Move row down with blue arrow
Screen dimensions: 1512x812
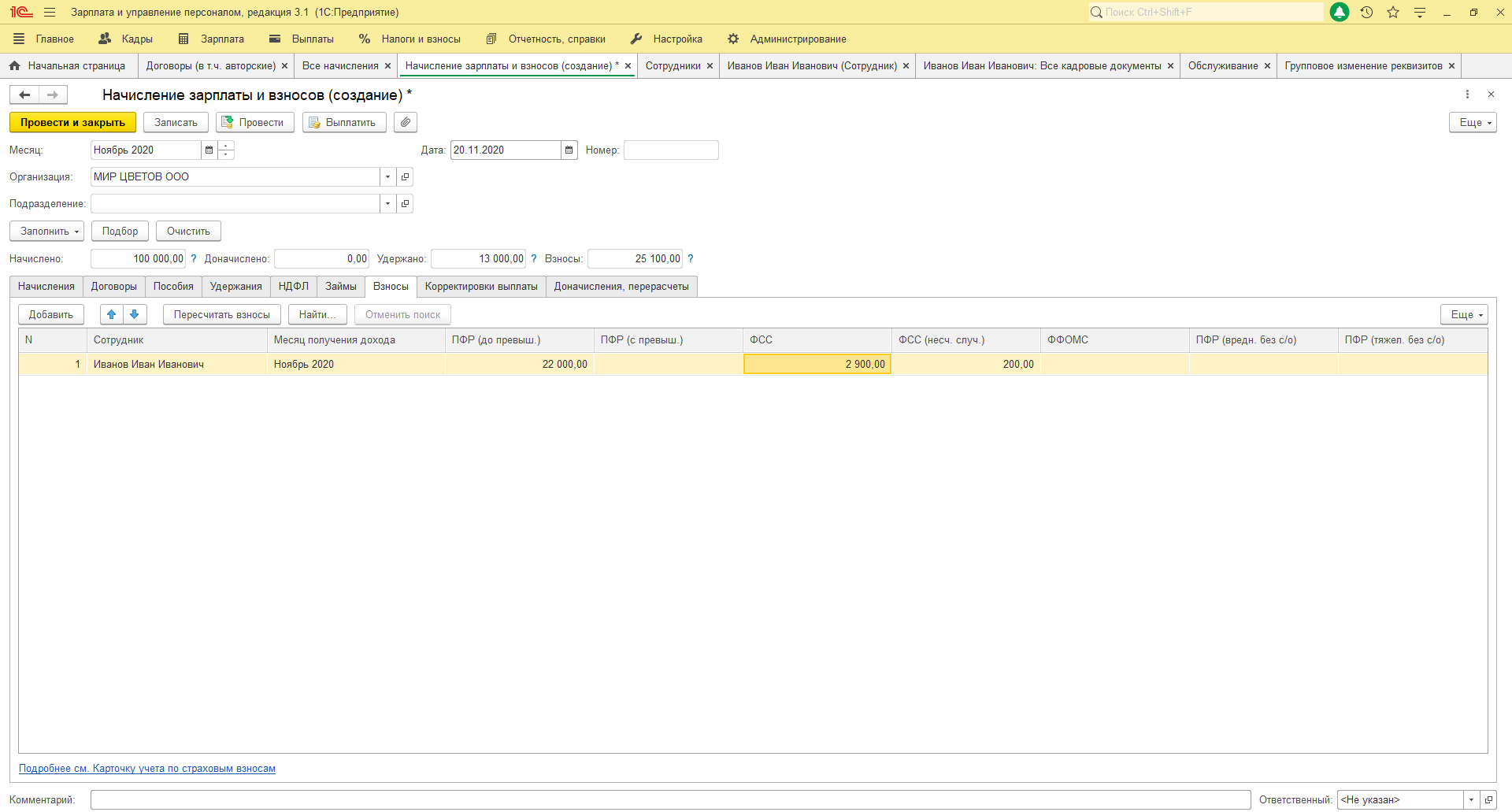(x=135, y=314)
